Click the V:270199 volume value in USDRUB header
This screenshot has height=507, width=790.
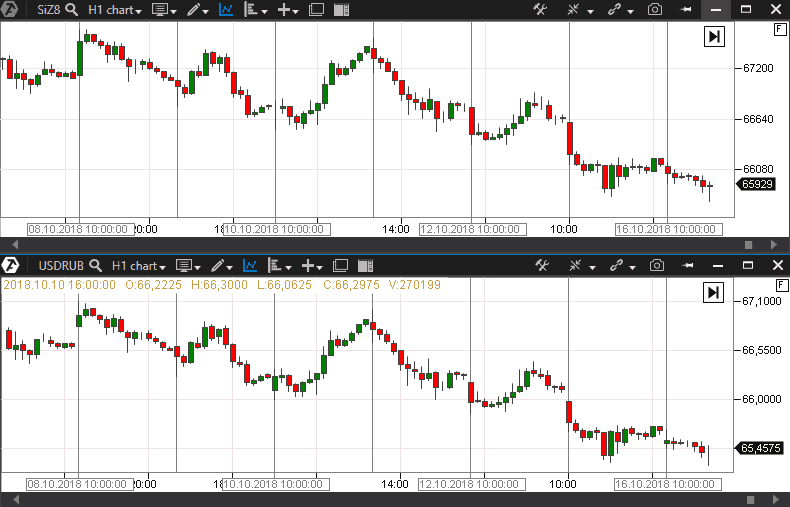[415, 285]
